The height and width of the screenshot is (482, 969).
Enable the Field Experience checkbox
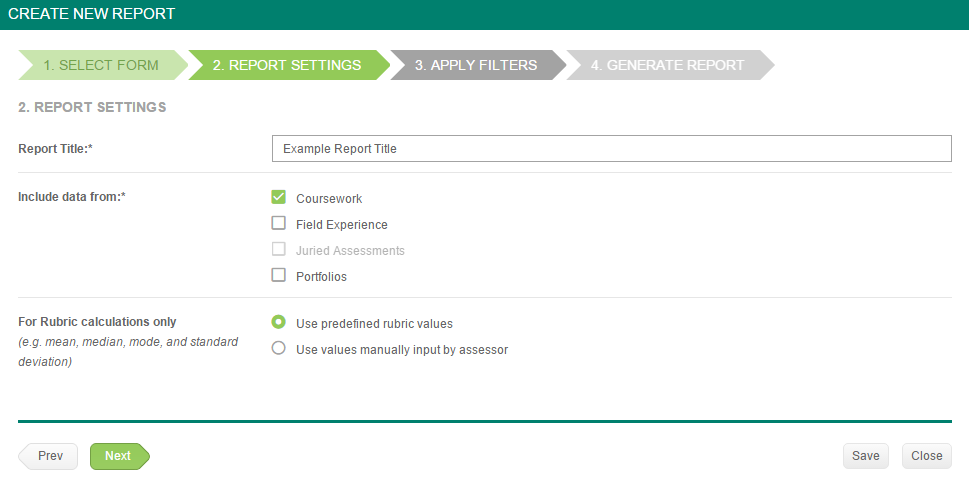coord(279,223)
